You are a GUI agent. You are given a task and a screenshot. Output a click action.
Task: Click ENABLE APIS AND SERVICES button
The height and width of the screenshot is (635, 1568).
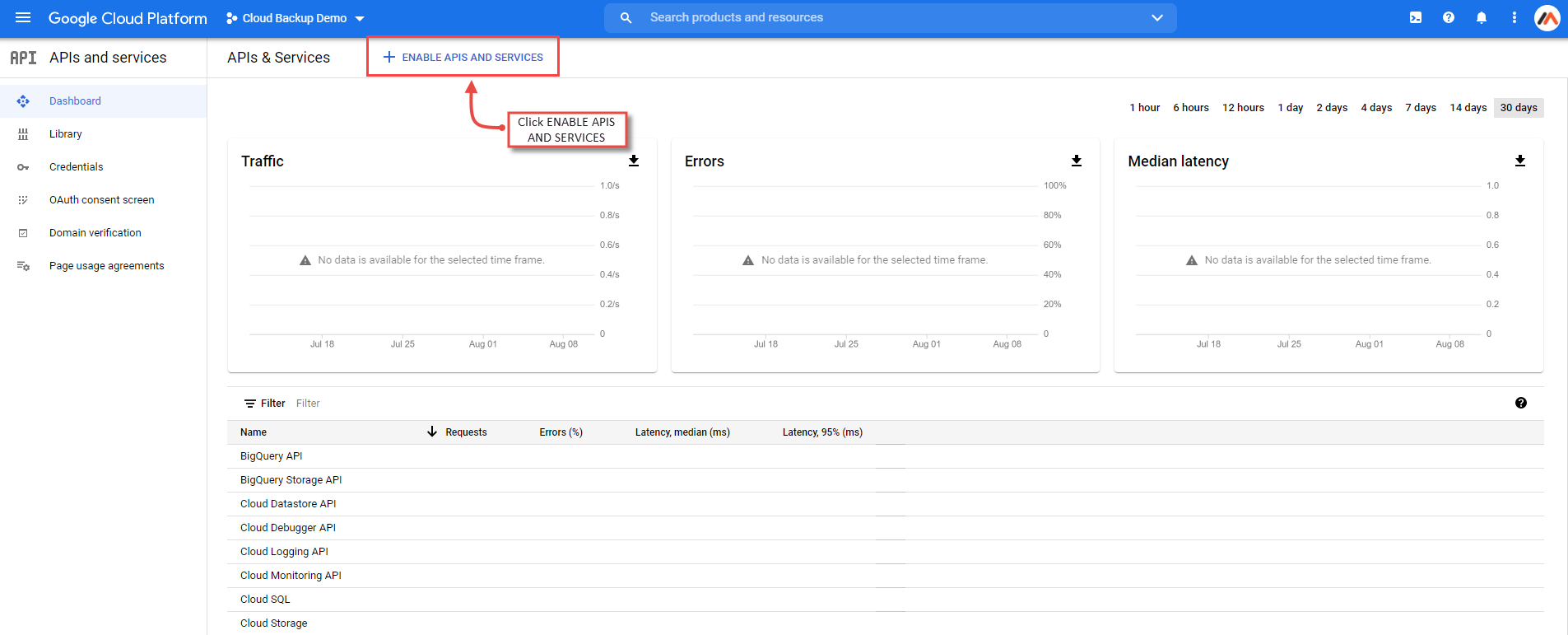click(463, 57)
